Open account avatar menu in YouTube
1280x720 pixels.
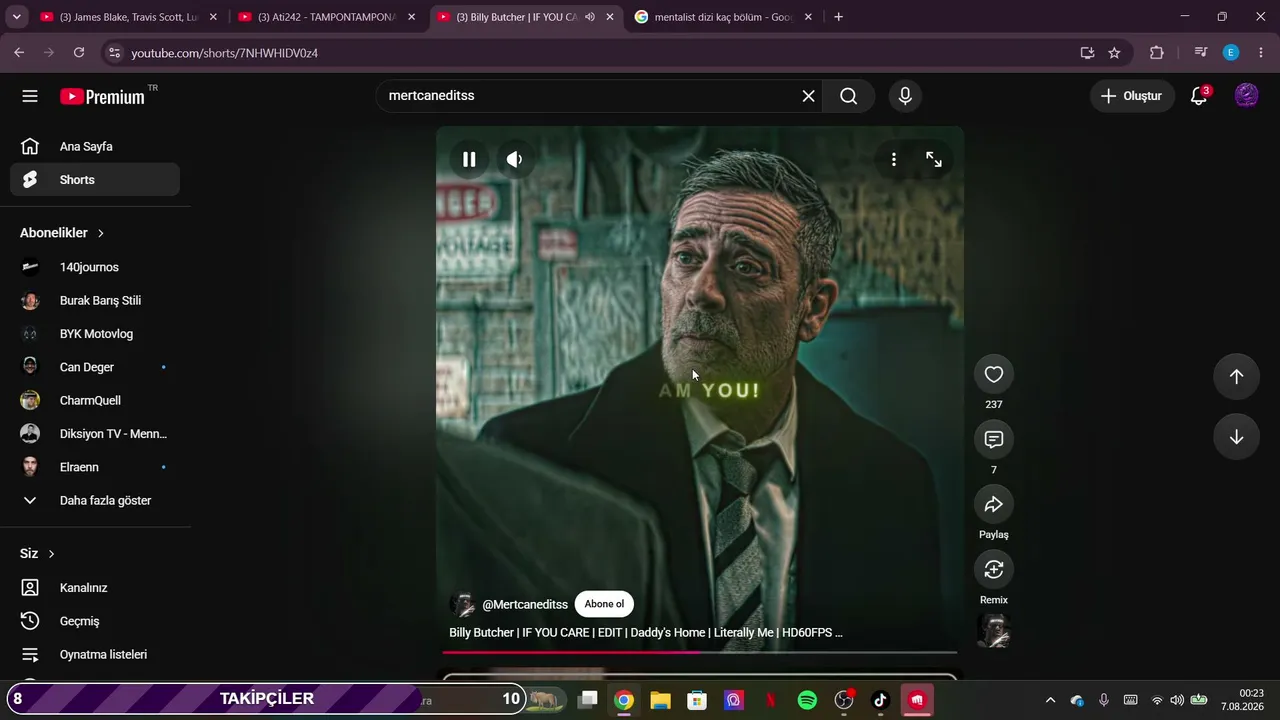coord(1246,96)
